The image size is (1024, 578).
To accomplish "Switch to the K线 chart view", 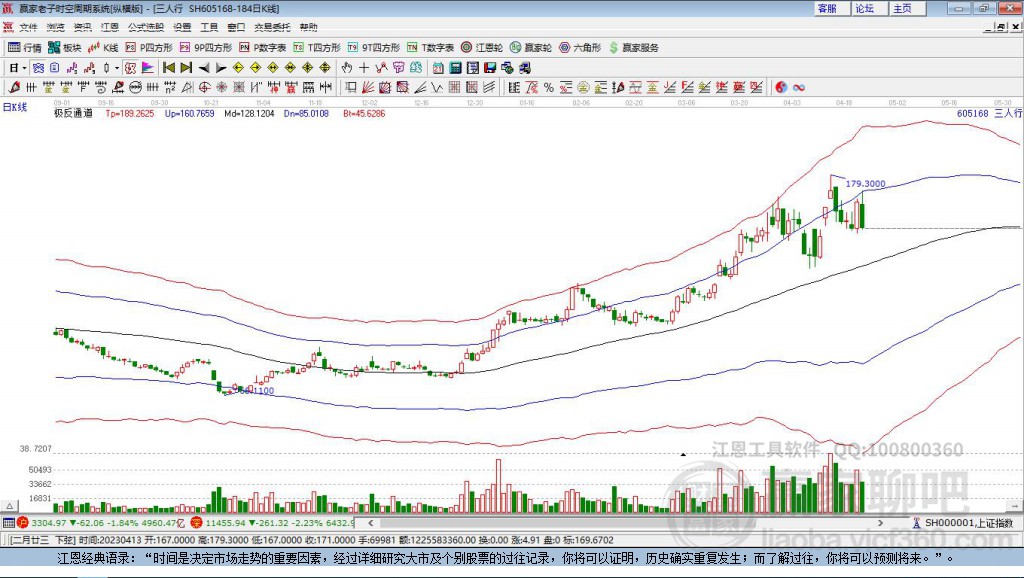I will tap(103, 47).
